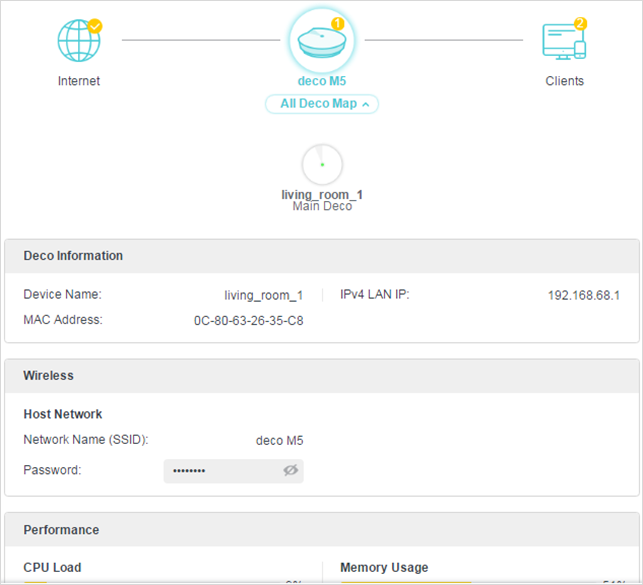
Task: Select the living_room_1 device name value
Action: pos(264,295)
